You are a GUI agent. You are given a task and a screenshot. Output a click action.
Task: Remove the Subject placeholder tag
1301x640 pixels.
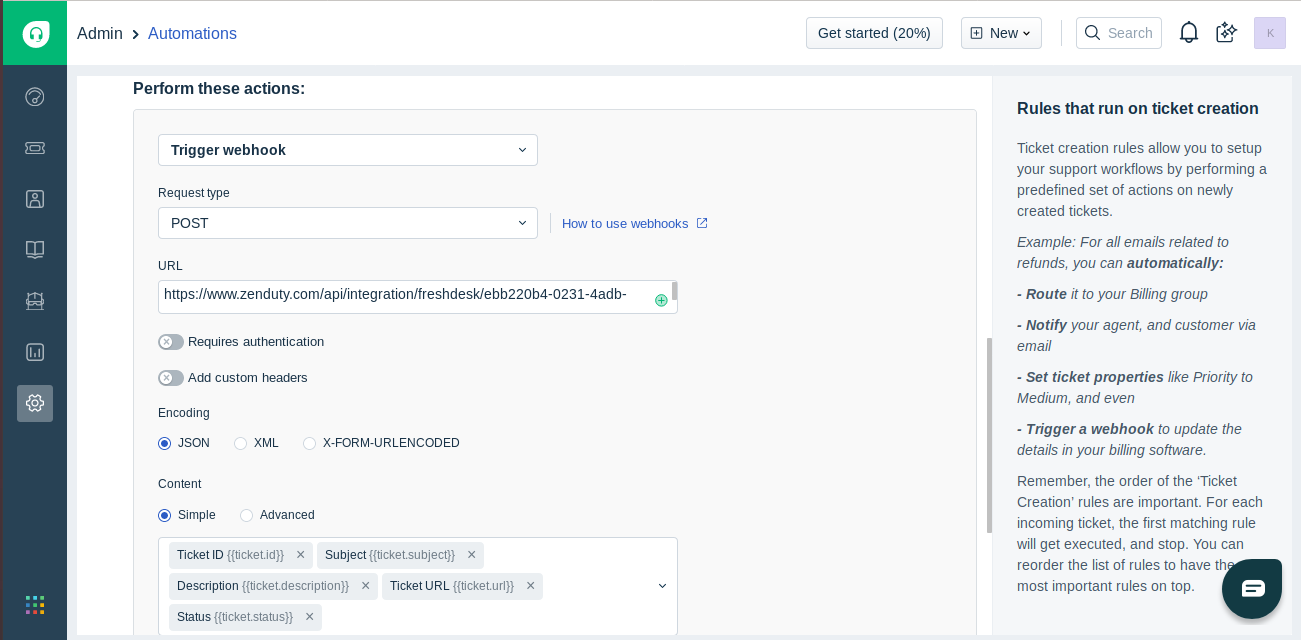point(471,555)
